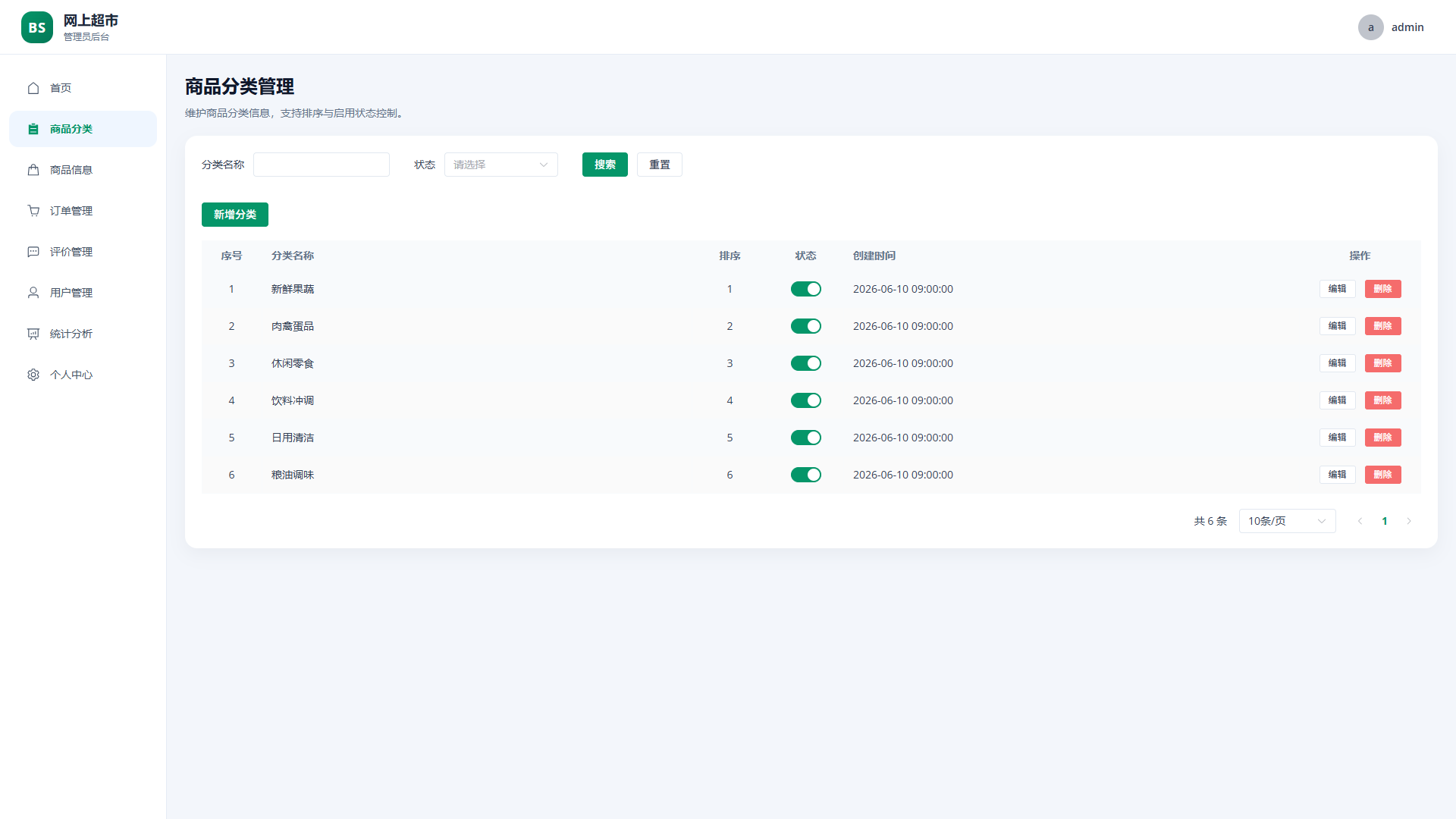Image resolution: width=1456 pixels, height=819 pixels.
Task: Select page number 1 in pagination
Action: pos(1384,521)
